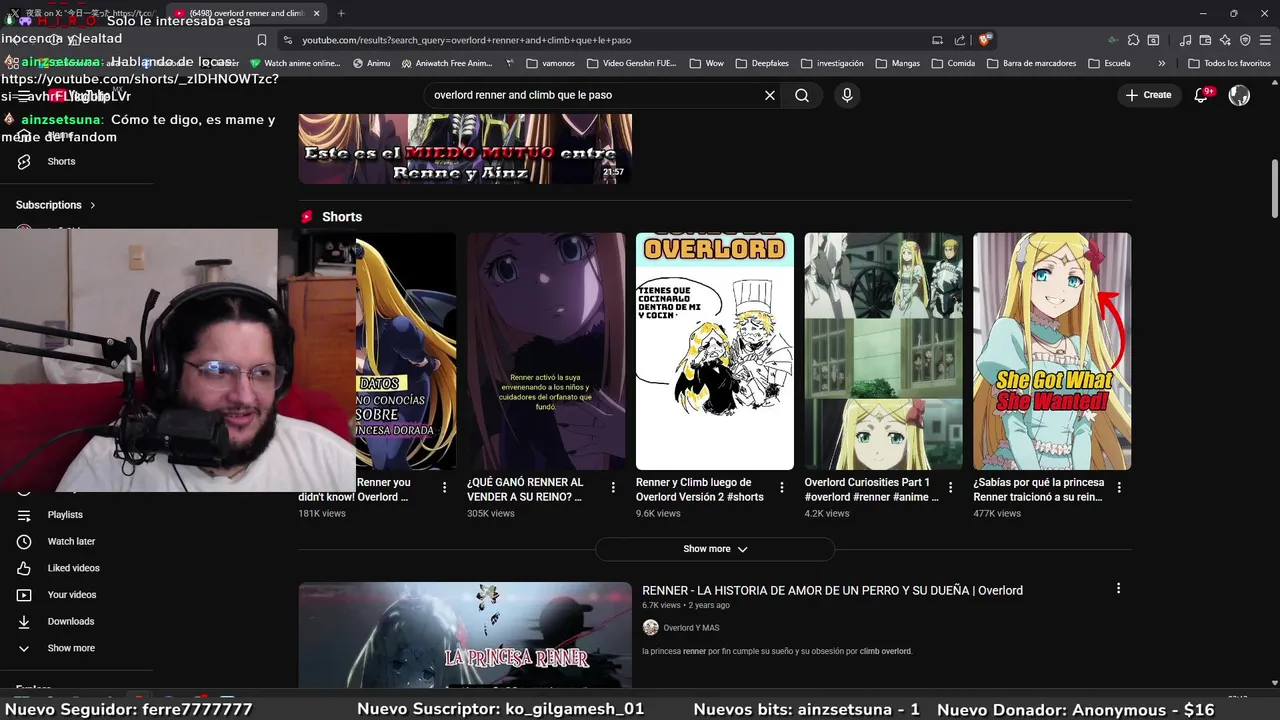Expand sidebar with Show more
The width and height of the screenshot is (1280, 720).
[x=71, y=648]
